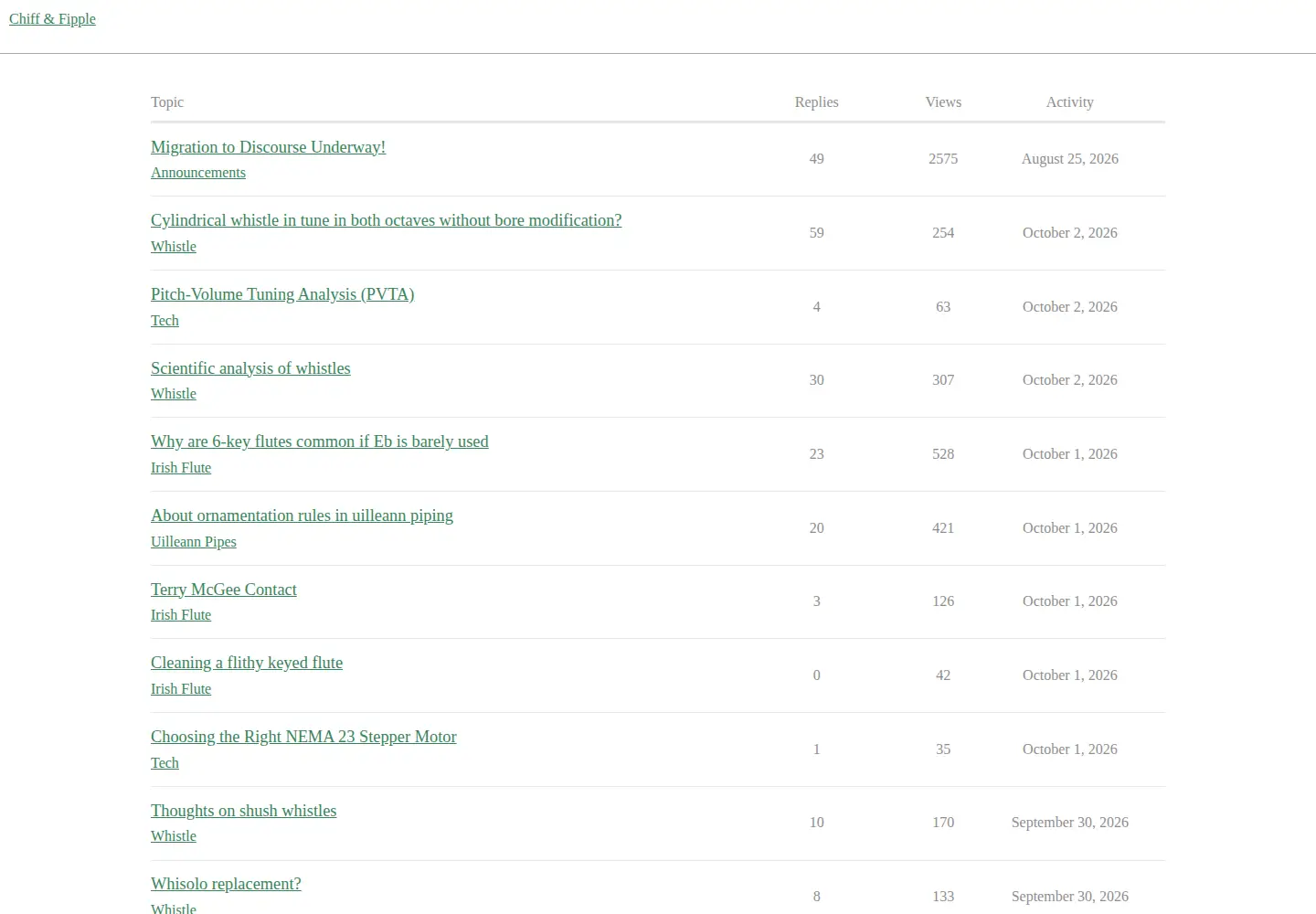1316x914 pixels.
Task: Click the view count 307
Action: click(x=943, y=380)
